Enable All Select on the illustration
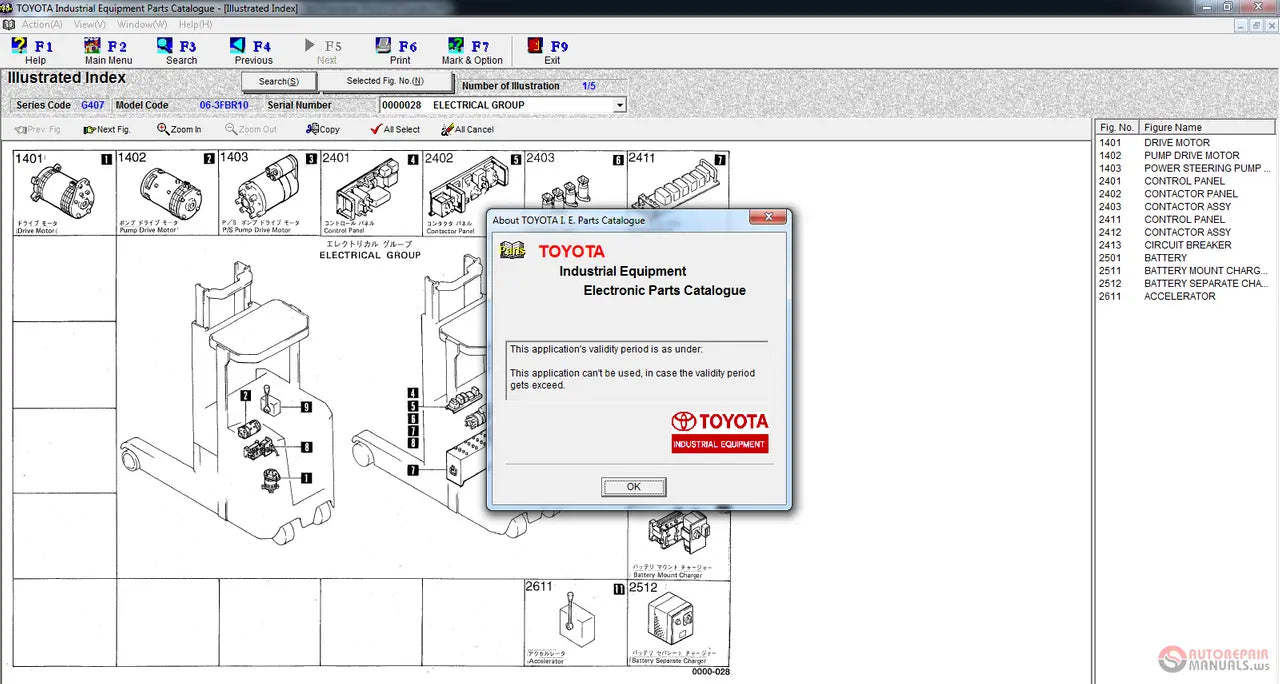1280x684 pixels. pos(394,128)
